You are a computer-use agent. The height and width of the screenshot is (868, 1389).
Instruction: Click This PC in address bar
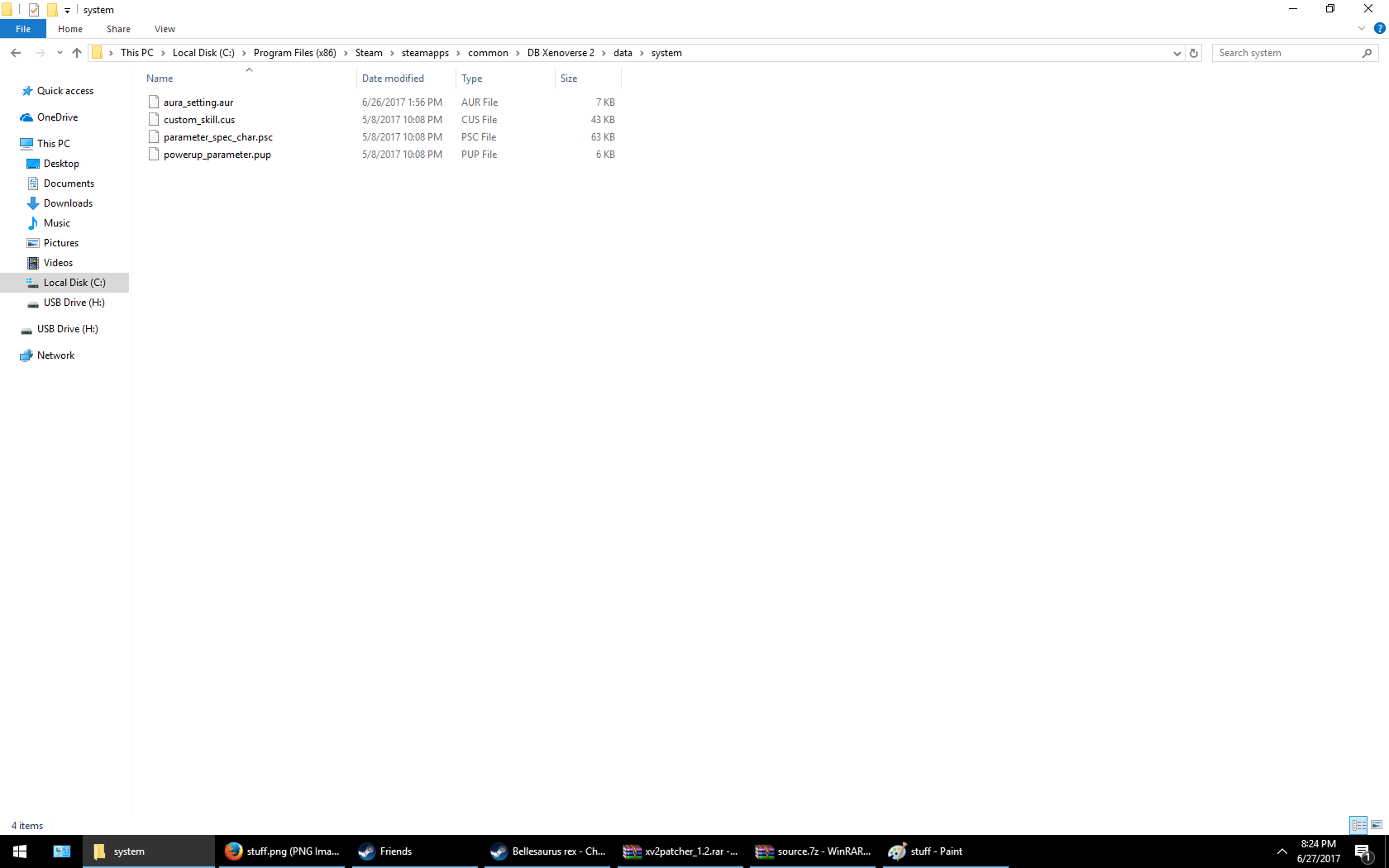pos(137,53)
